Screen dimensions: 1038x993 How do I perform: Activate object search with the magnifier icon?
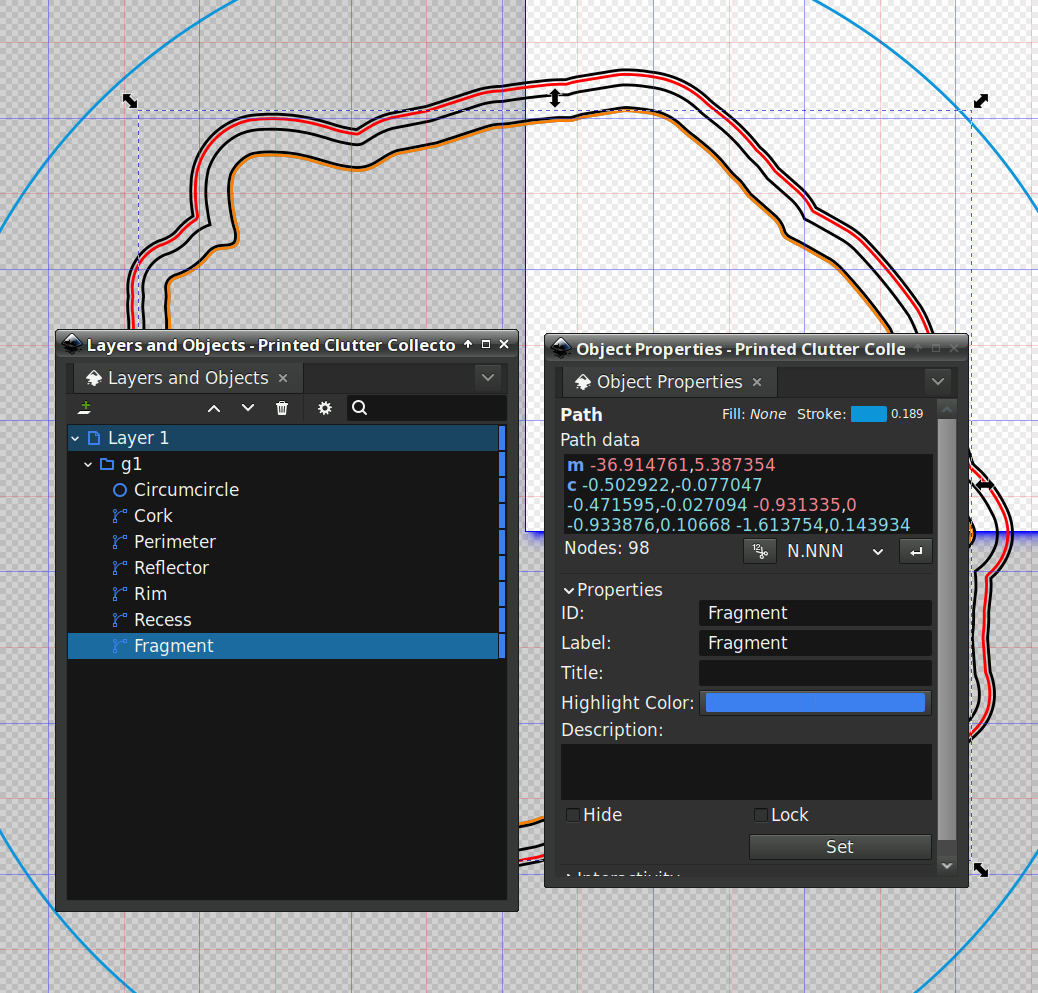tap(359, 408)
